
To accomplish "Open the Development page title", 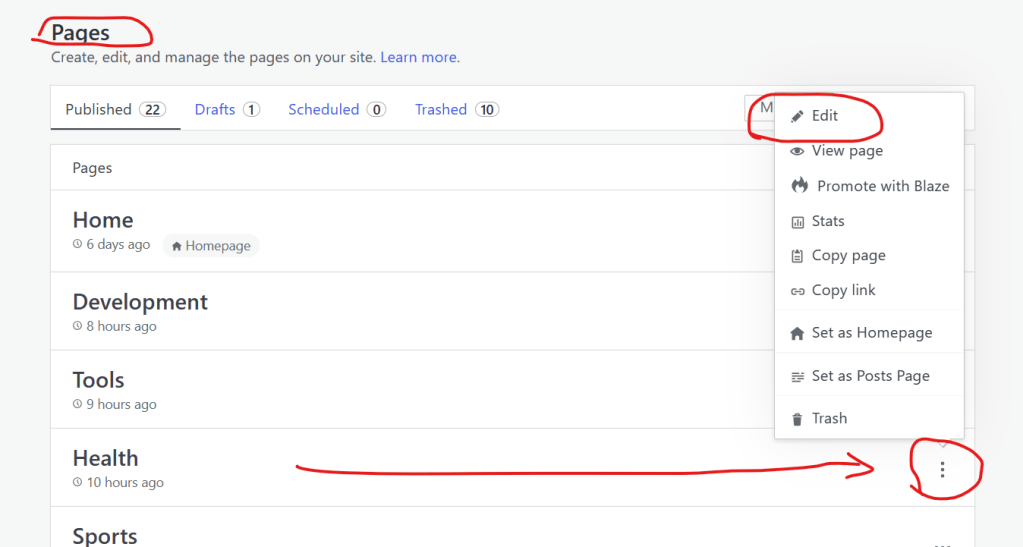I will coord(140,302).
